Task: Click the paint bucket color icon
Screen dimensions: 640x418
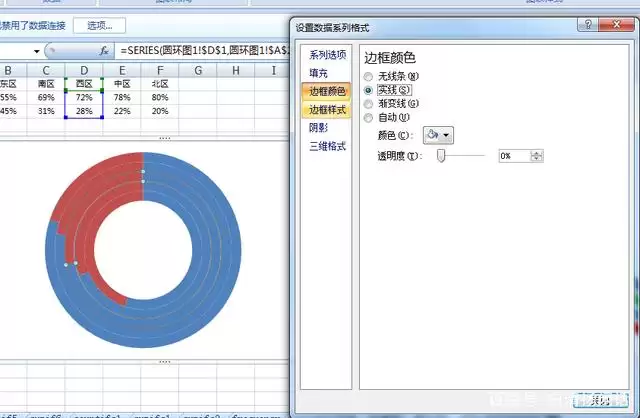Action: [433, 135]
